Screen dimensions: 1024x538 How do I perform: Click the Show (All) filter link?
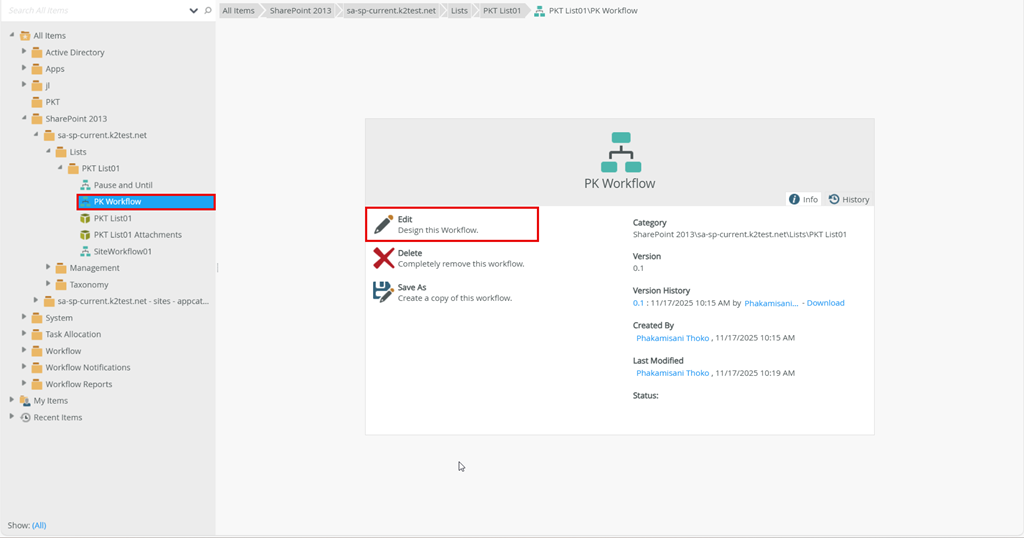coord(39,526)
